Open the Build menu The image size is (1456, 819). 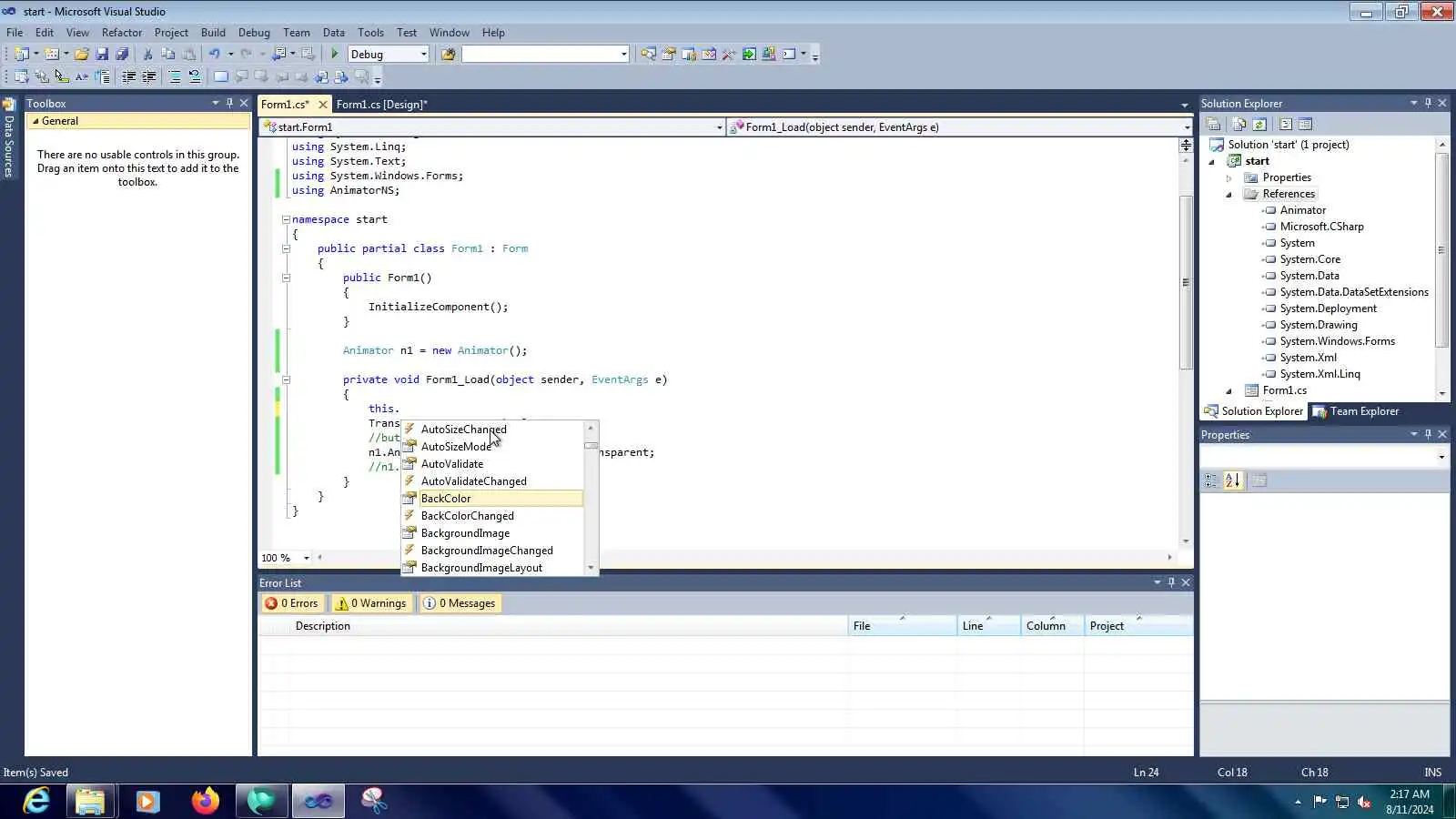click(x=213, y=33)
